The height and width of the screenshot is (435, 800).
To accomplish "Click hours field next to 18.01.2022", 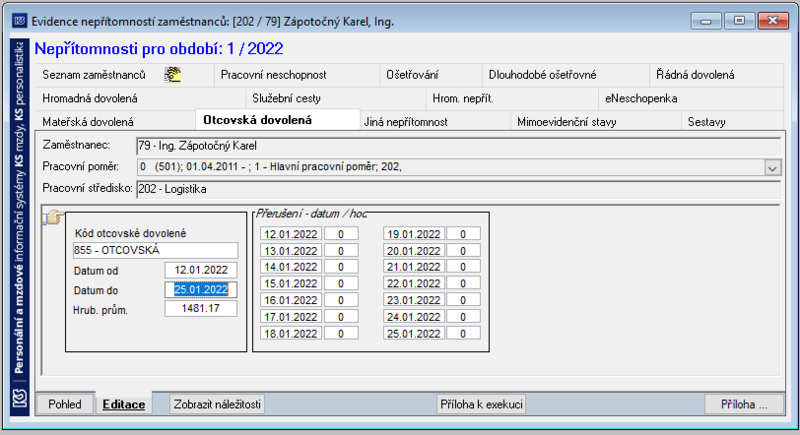I will point(341,334).
